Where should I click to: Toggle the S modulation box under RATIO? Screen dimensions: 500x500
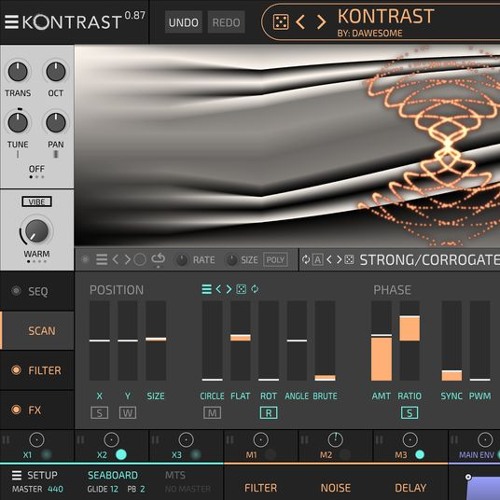(x=410, y=413)
